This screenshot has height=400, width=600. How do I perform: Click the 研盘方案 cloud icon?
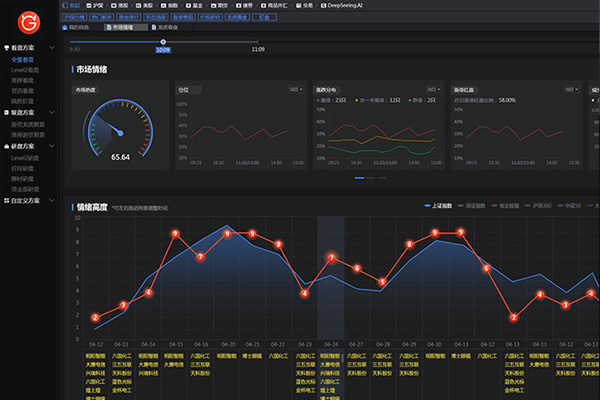[x=8, y=147]
